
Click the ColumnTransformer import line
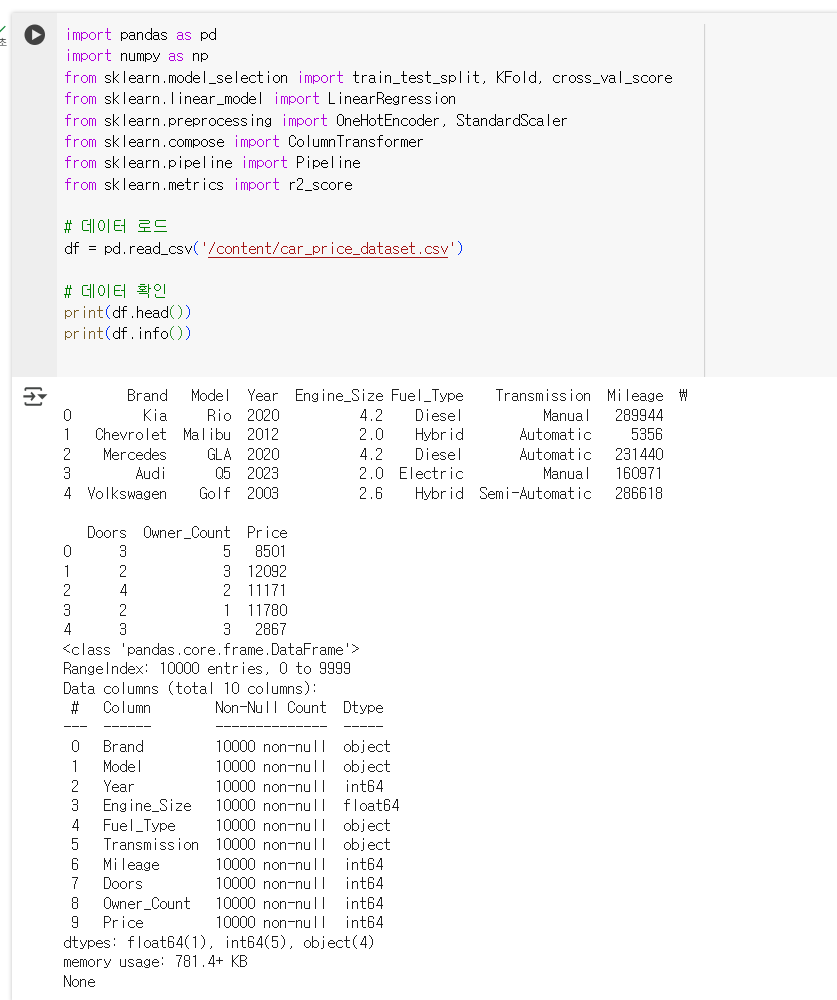click(243, 142)
